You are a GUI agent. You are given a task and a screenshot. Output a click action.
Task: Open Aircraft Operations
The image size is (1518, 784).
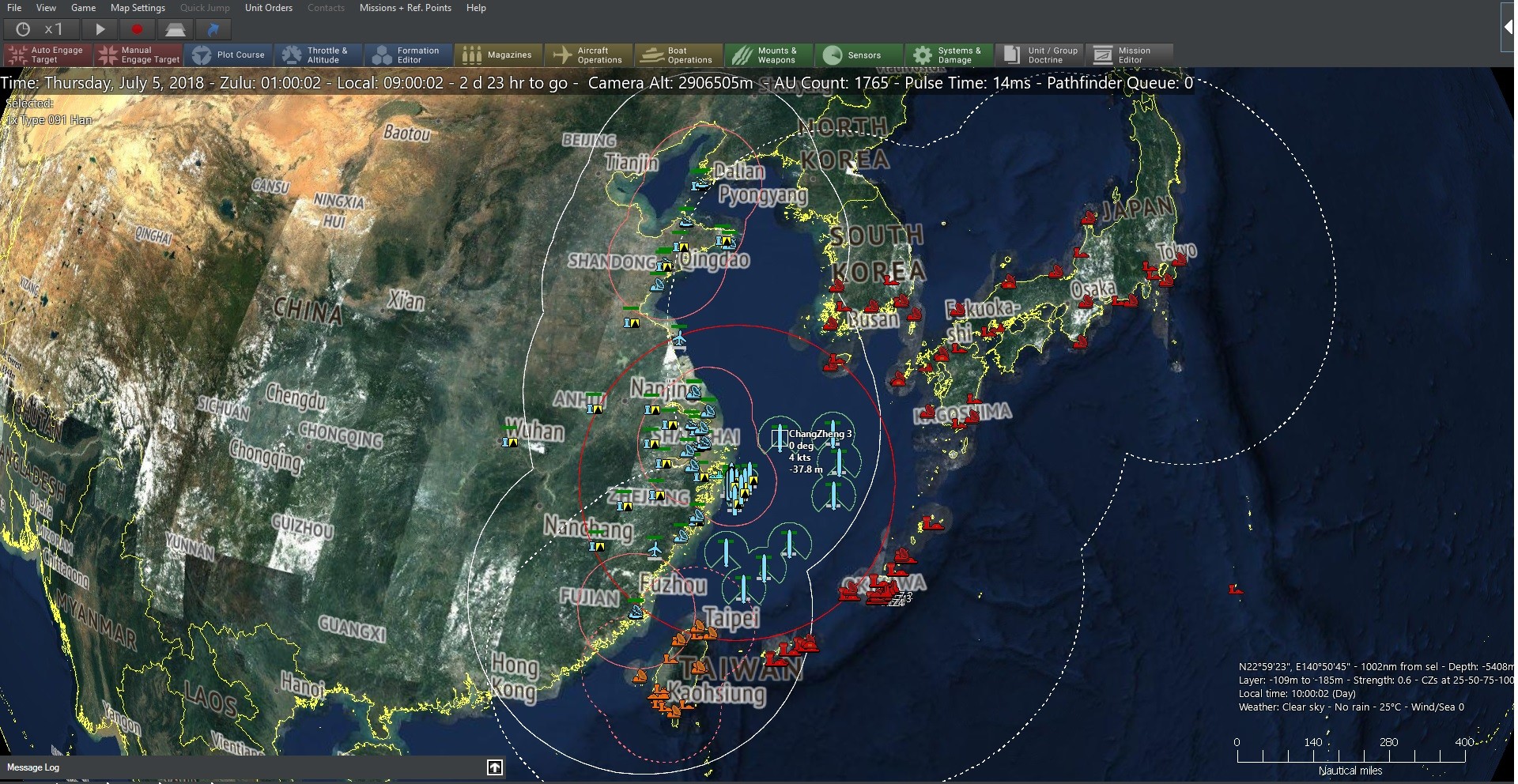(590, 55)
